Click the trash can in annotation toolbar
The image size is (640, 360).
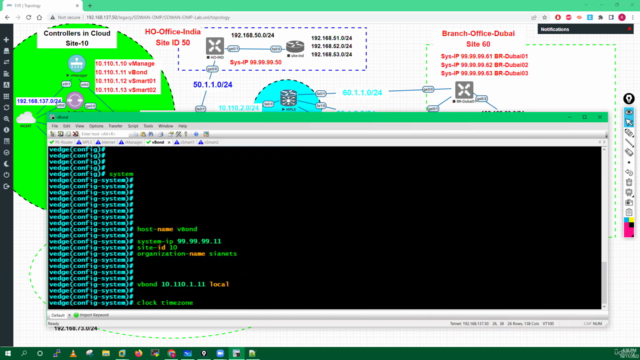click(629, 182)
